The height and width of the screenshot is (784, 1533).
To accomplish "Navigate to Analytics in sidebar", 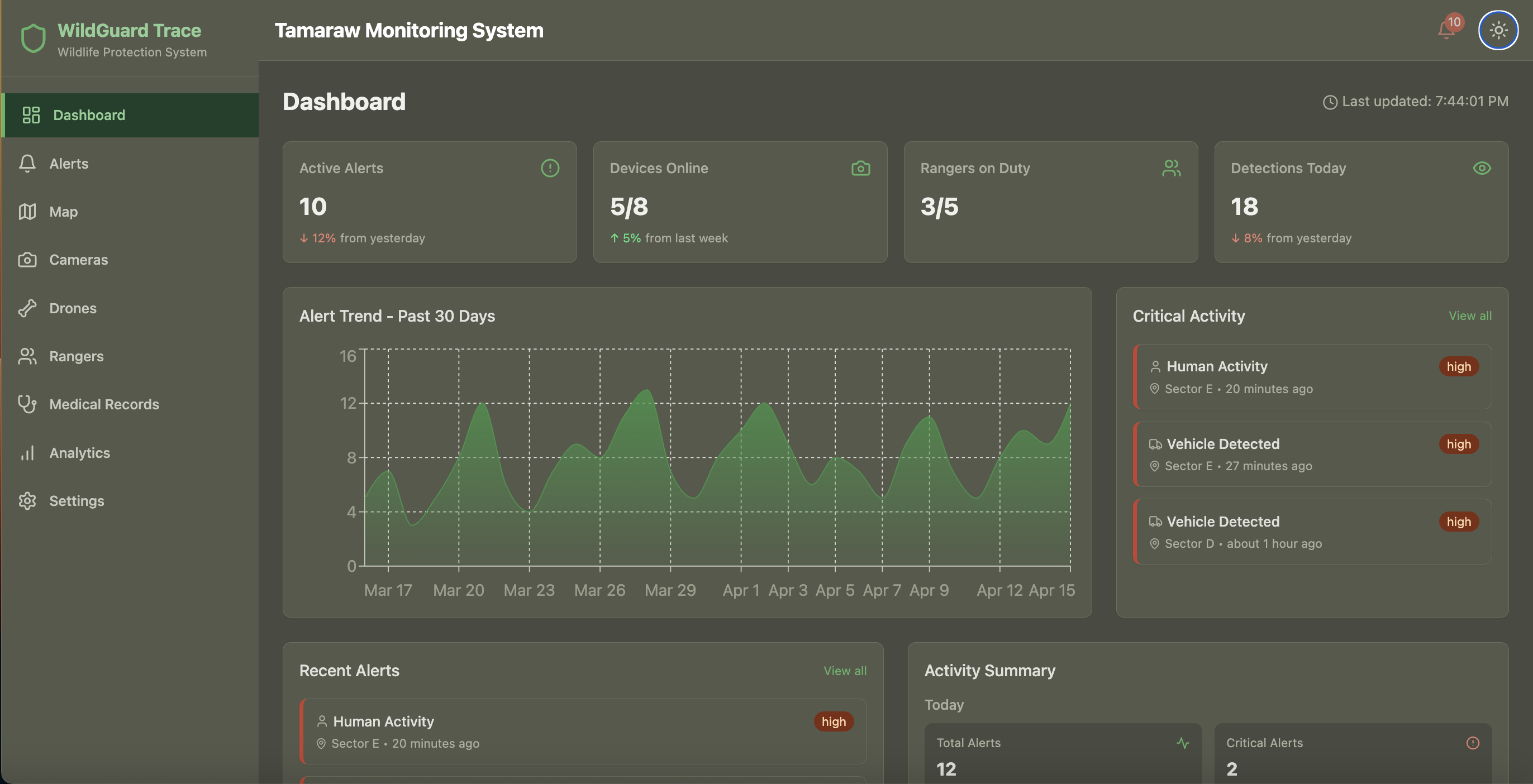I will pyautogui.click(x=79, y=453).
